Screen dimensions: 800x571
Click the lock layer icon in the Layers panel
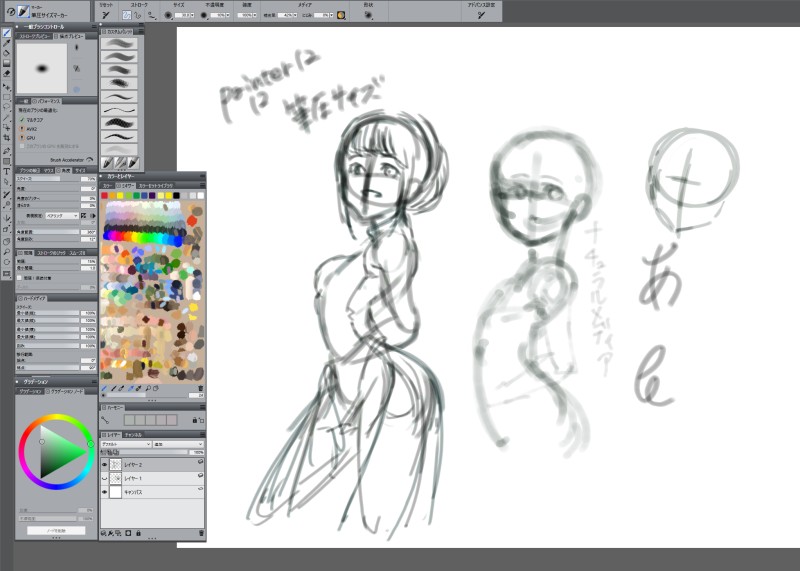pyautogui.click(x=138, y=533)
